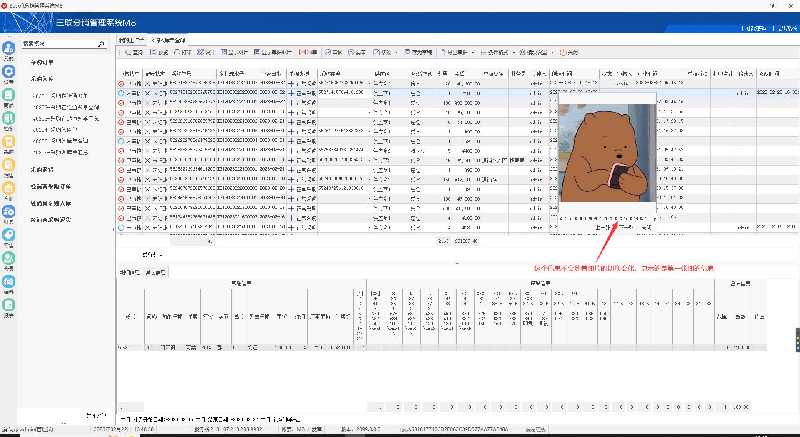This screenshot has width=800, height=437.
Task: Click the plus icon in the first table row
Action: (292, 83)
